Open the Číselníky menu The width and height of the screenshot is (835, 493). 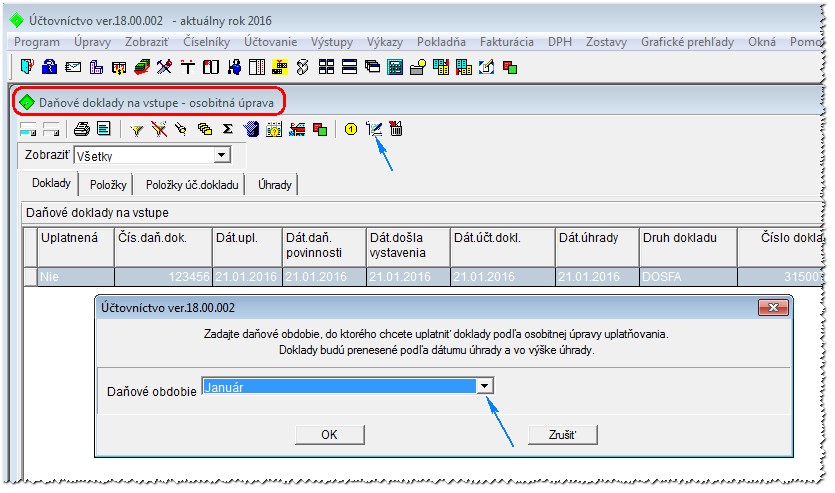click(x=207, y=42)
